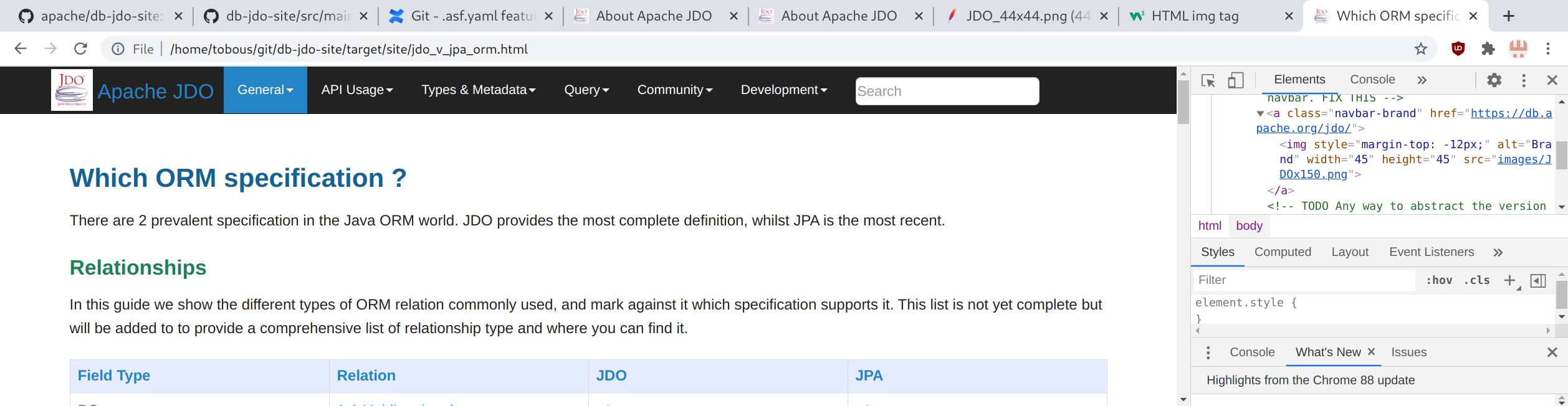Close the Which ORM specification tab

click(1473, 16)
